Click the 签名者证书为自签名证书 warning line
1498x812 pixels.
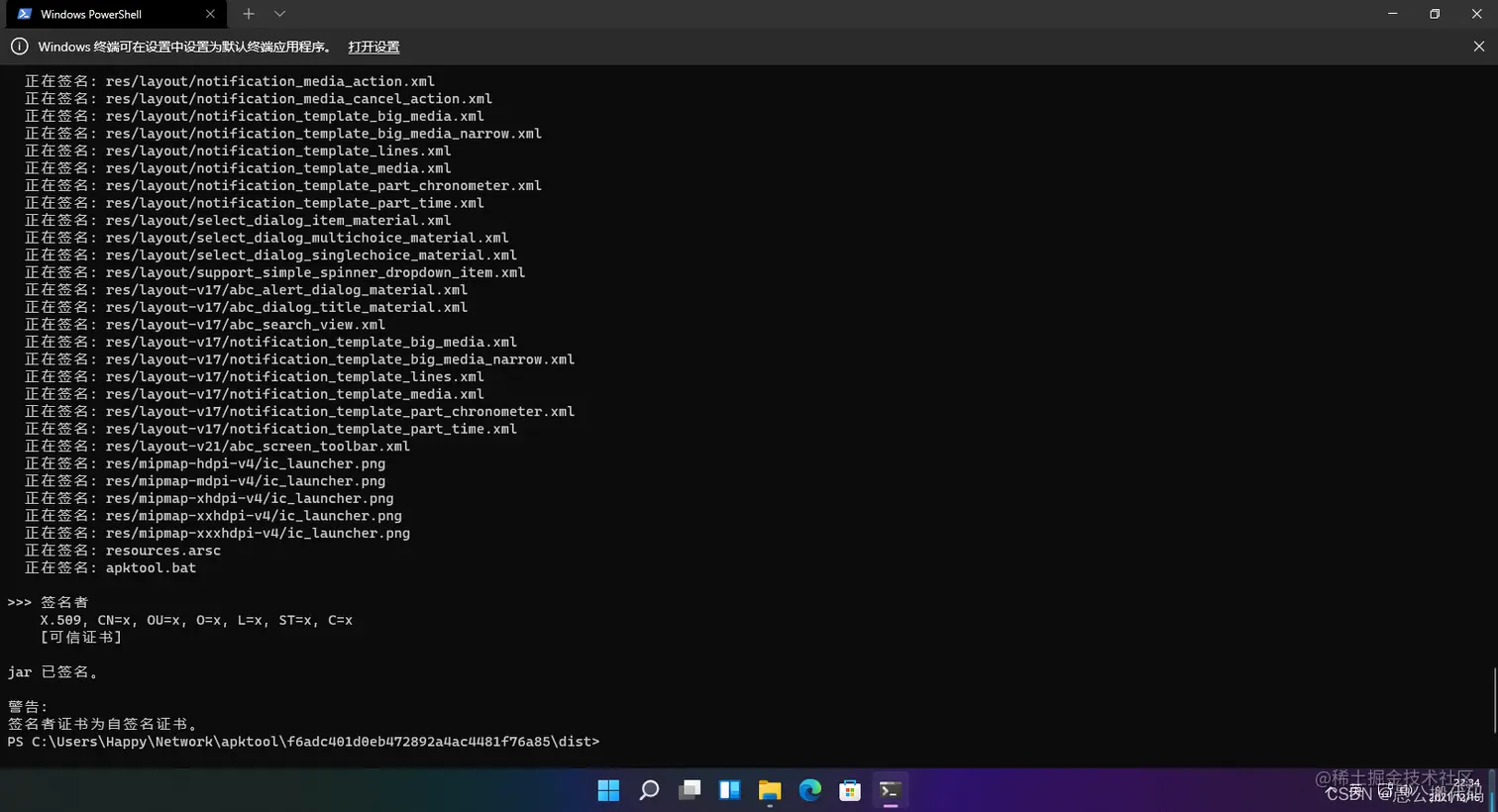[102, 724]
